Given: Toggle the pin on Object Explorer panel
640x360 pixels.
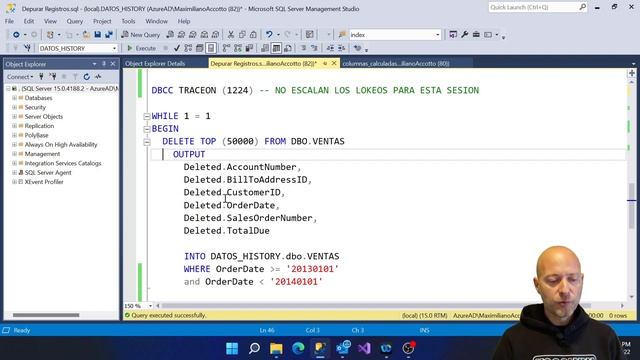Looking at the screenshot, I should 104,64.
